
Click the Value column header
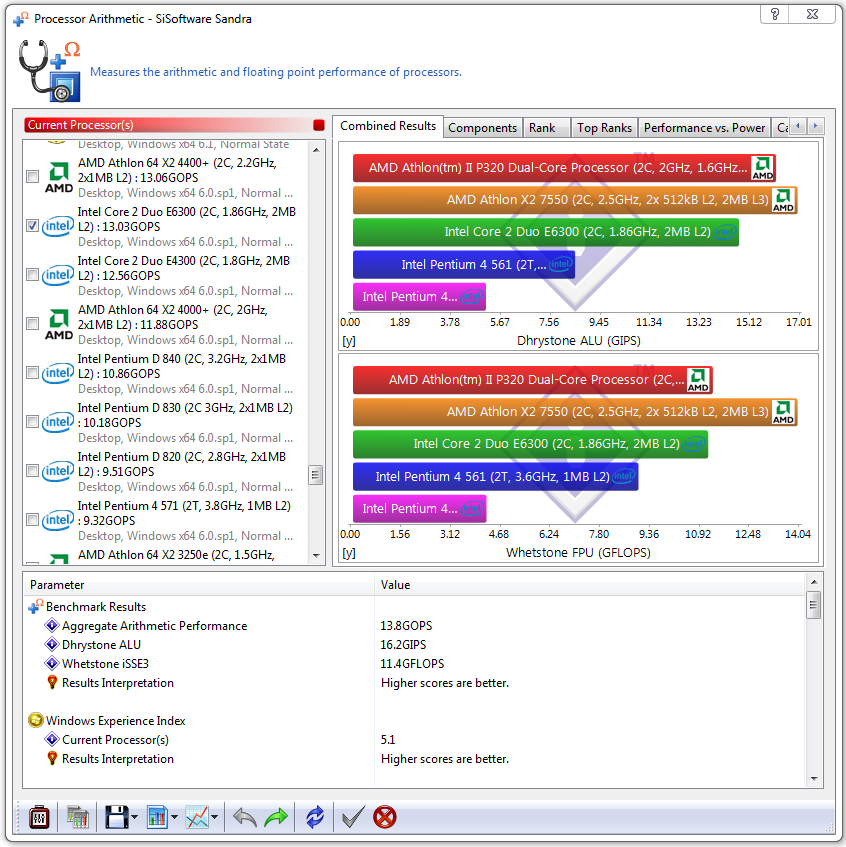tap(589, 585)
